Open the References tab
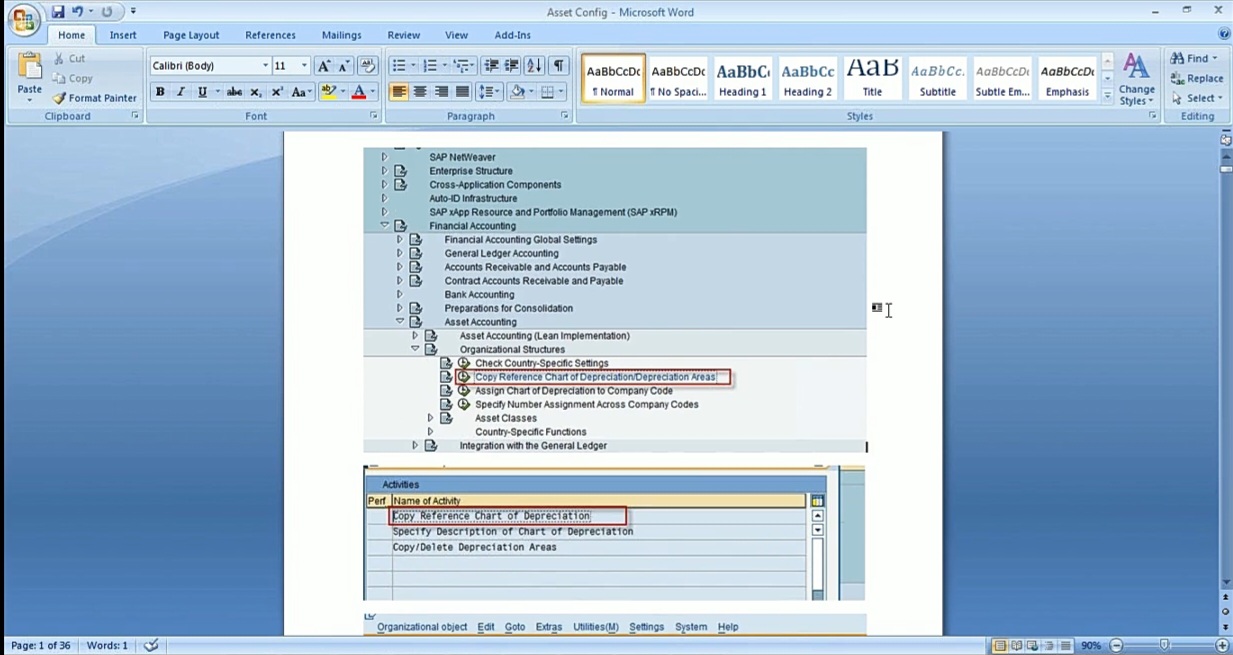This screenshot has height=655, width=1233. tap(270, 35)
